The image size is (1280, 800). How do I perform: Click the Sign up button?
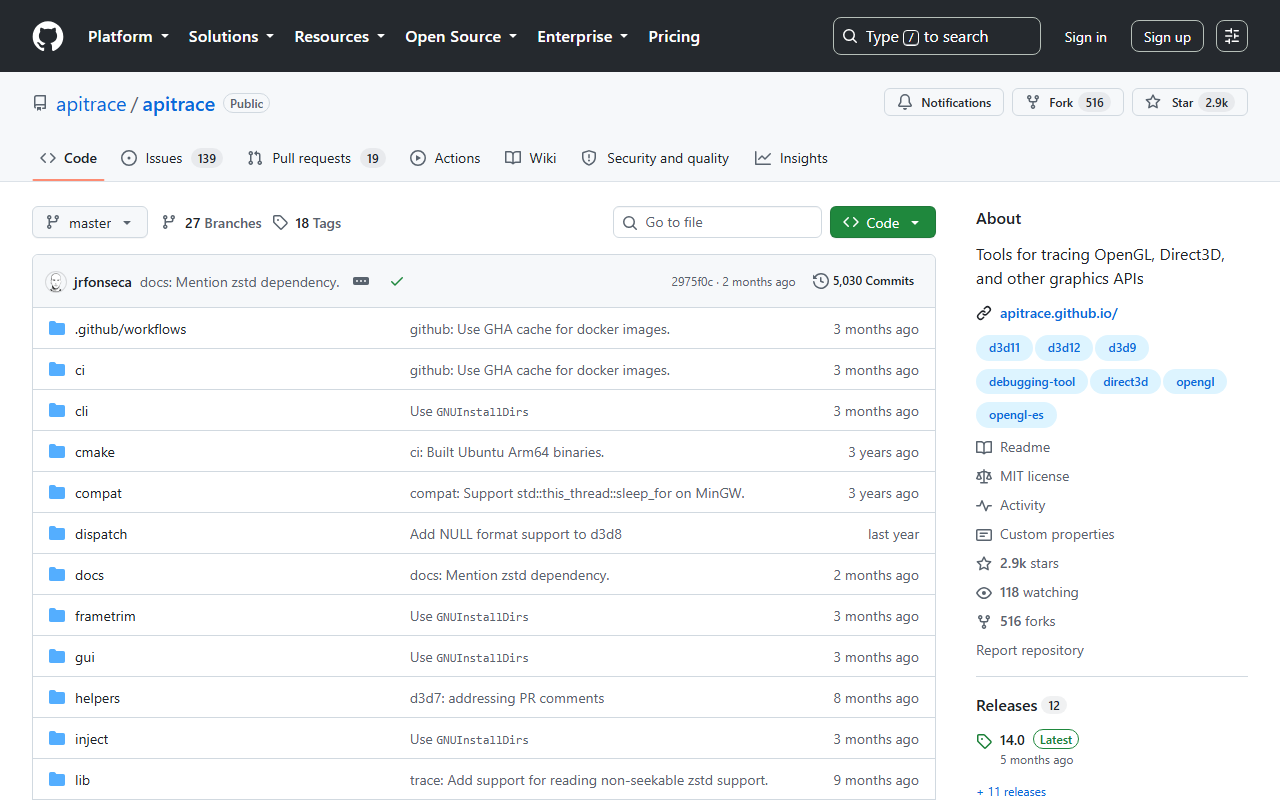coord(1167,37)
